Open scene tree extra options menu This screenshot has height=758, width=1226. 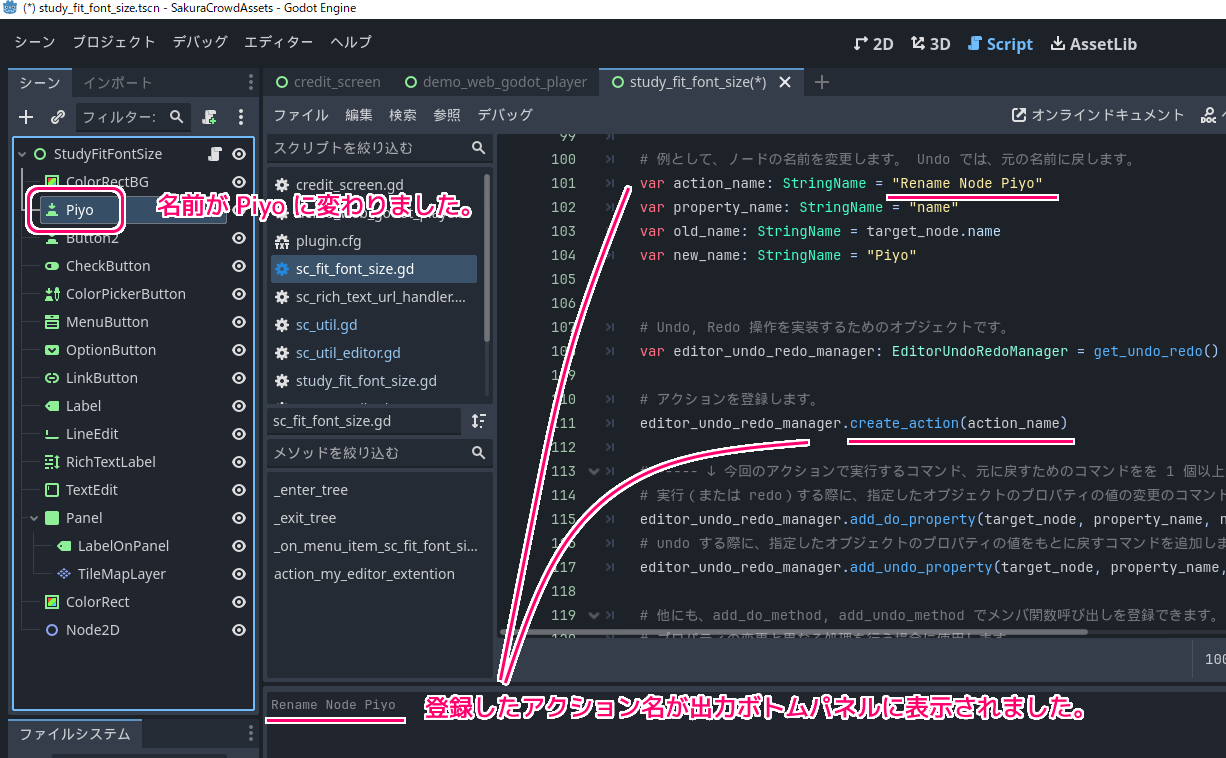point(241,117)
